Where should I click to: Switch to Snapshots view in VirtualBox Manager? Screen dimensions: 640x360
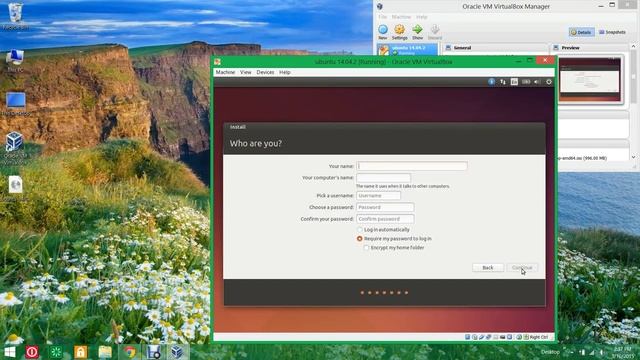(612, 32)
